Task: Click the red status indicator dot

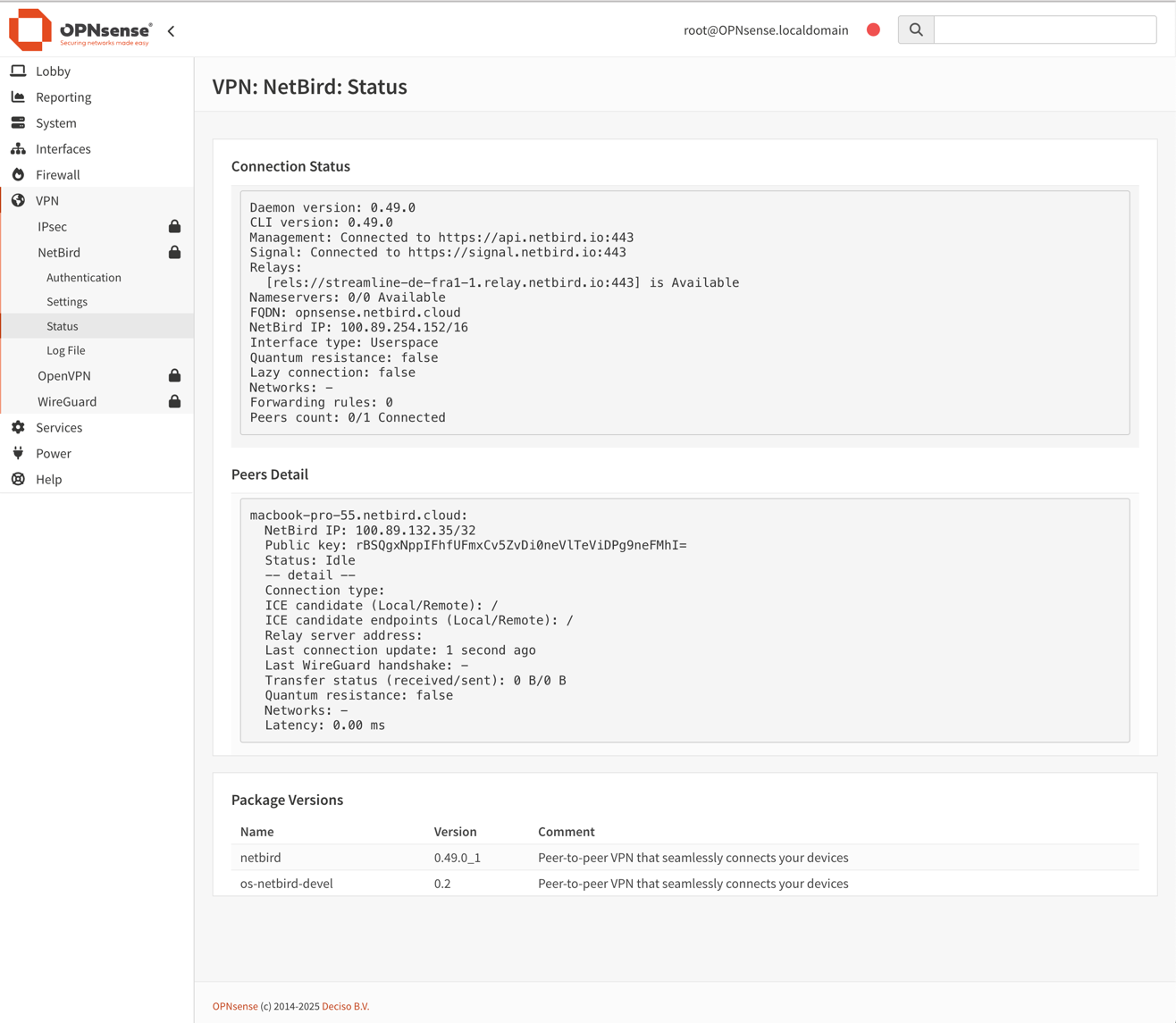Action: (x=873, y=30)
